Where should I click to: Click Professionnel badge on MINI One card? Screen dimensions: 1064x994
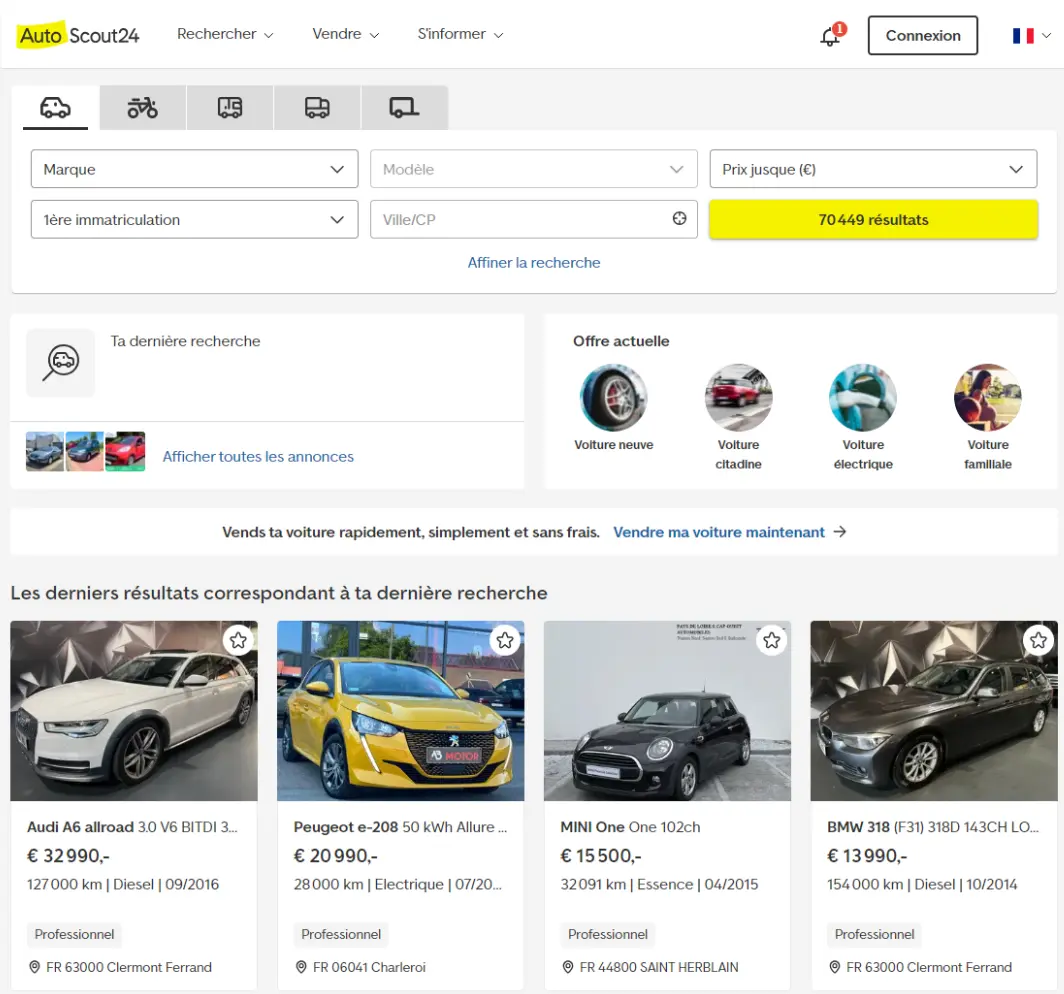(x=608, y=934)
